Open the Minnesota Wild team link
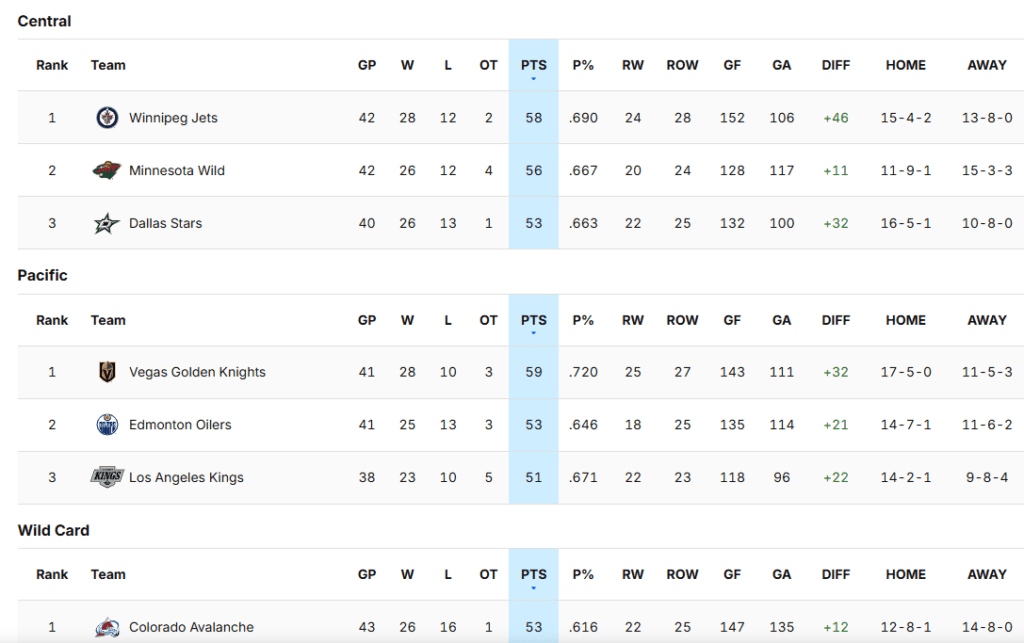Viewport: 1024px width, 643px height. pos(177,171)
